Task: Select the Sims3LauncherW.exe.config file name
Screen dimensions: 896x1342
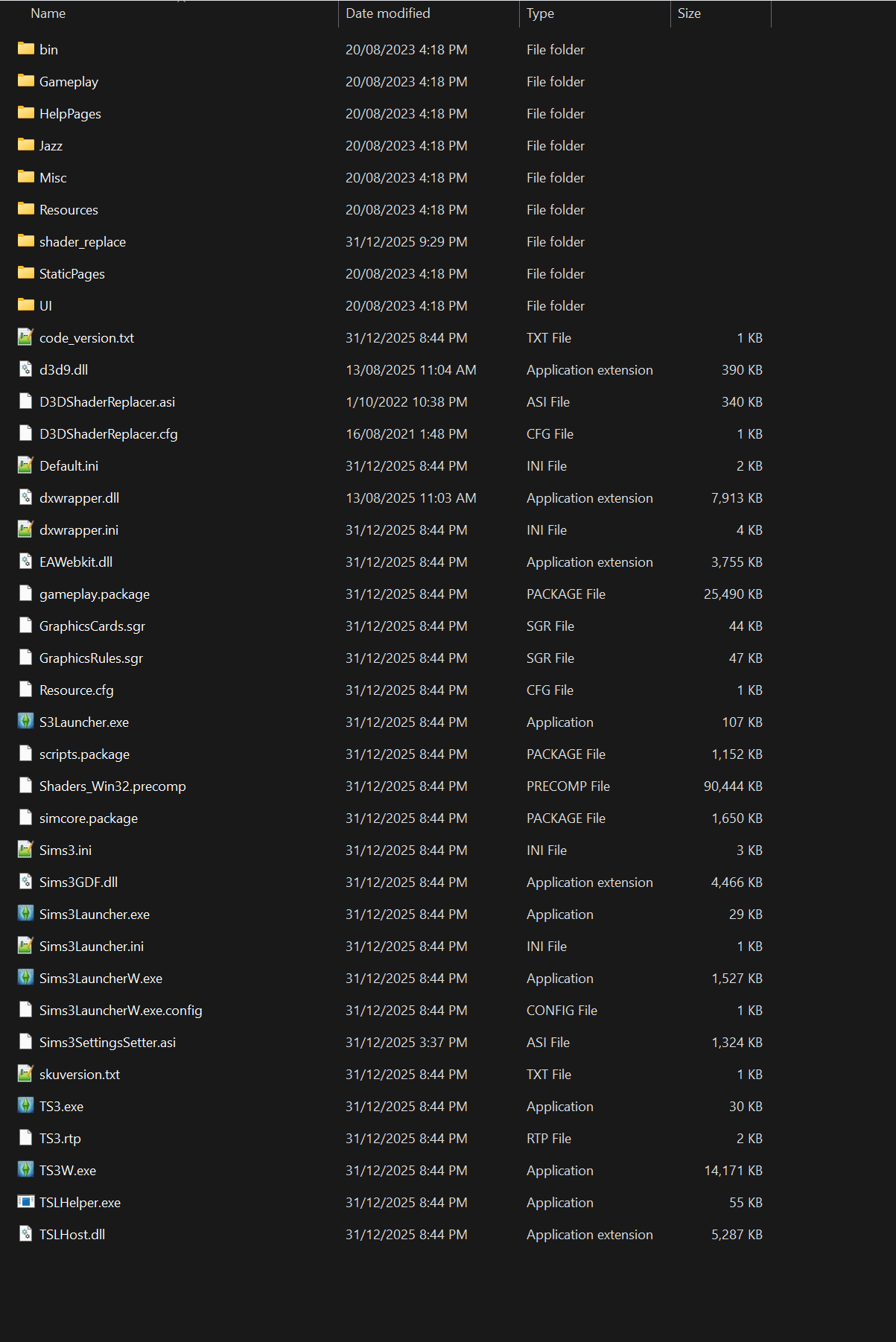Action: click(121, 1011)
